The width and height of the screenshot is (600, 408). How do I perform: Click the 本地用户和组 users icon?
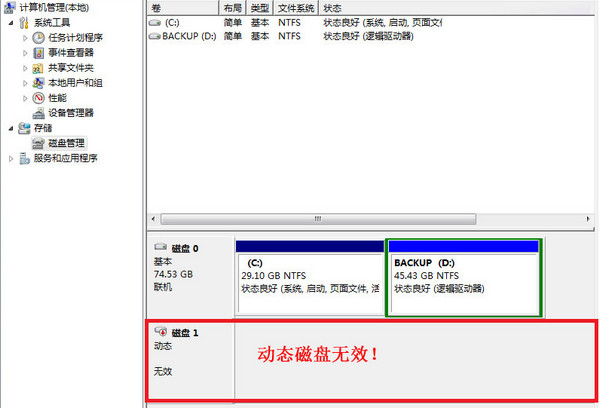[x=38, y=83]
